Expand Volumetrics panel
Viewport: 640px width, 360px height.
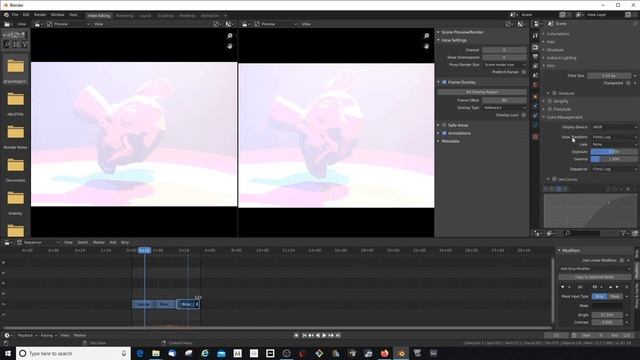(x=558, y=34)
